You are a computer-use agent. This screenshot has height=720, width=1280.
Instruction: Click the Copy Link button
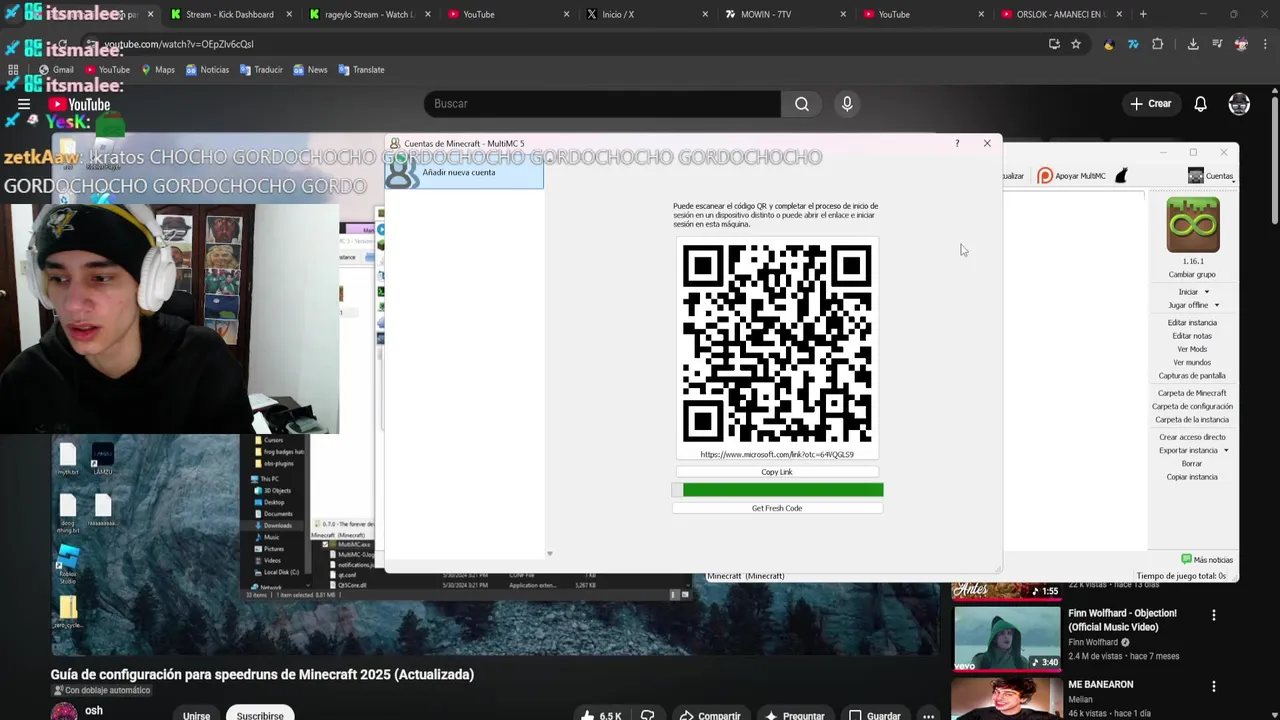pos(777,472)
